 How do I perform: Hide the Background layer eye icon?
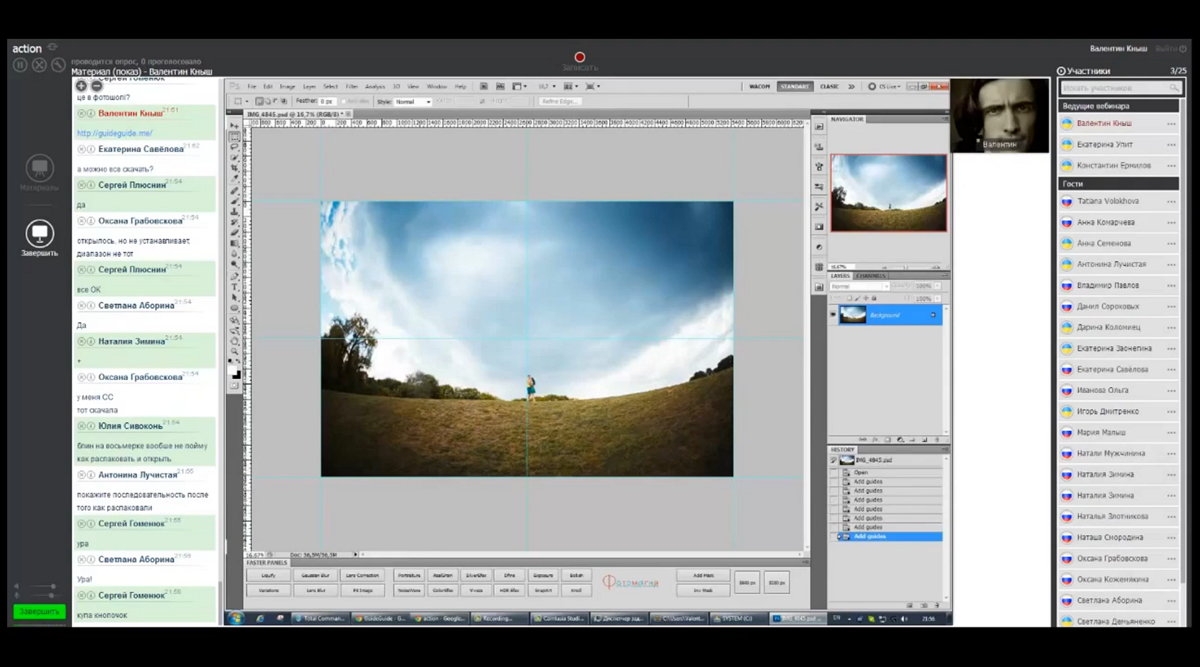pyautogui.click(x=833, y=314)
